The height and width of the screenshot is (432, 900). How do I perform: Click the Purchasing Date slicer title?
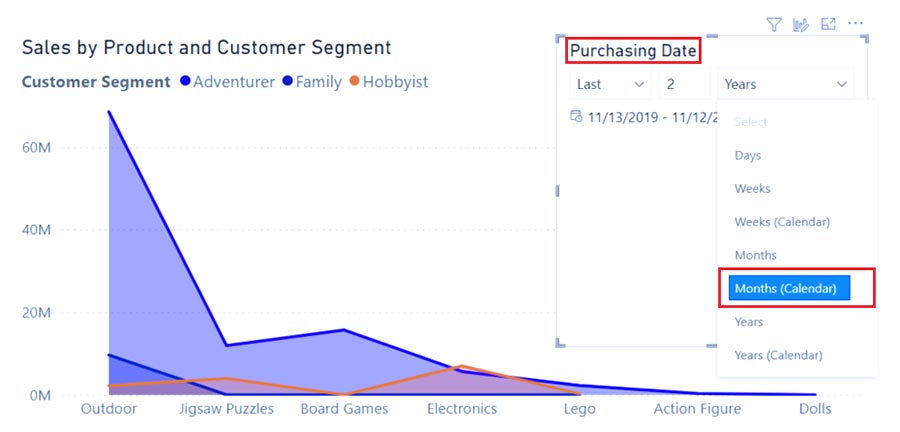pos(632,50)
